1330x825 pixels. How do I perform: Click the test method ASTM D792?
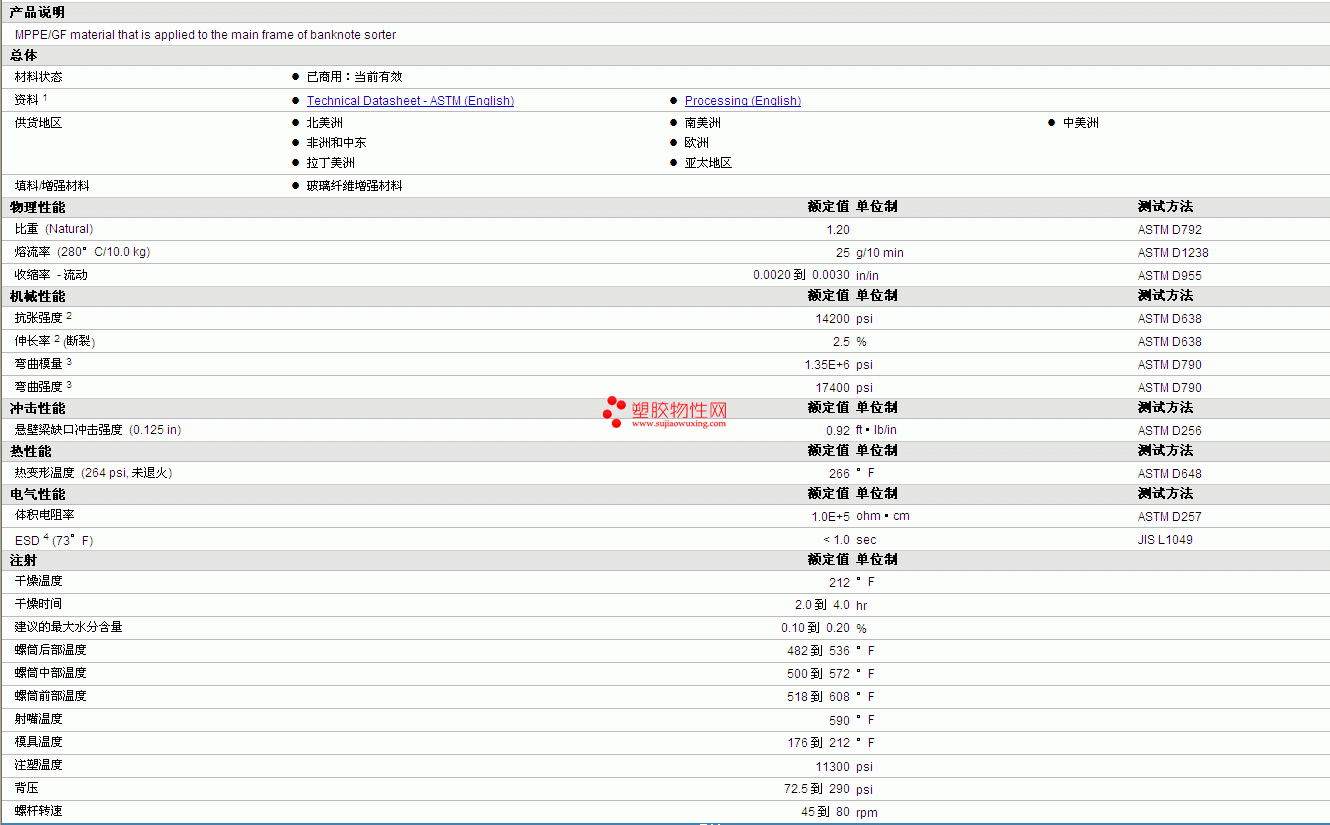coord(1170,230)
